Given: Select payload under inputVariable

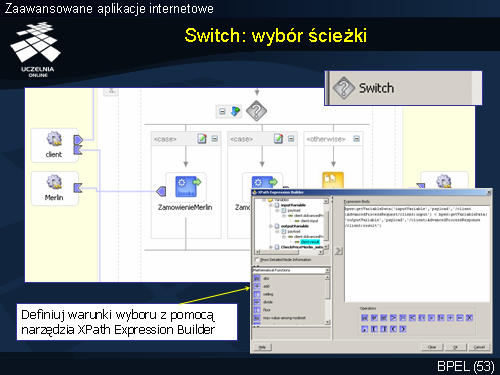Looking at the screenshot, I should click(x=294, y=210).
